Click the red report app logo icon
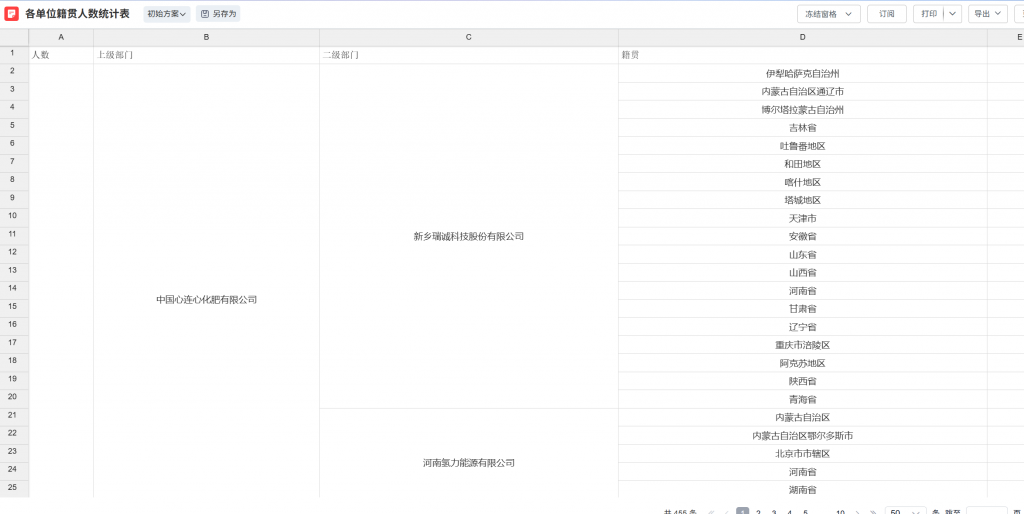1024x514 pixels. (12, 14)
